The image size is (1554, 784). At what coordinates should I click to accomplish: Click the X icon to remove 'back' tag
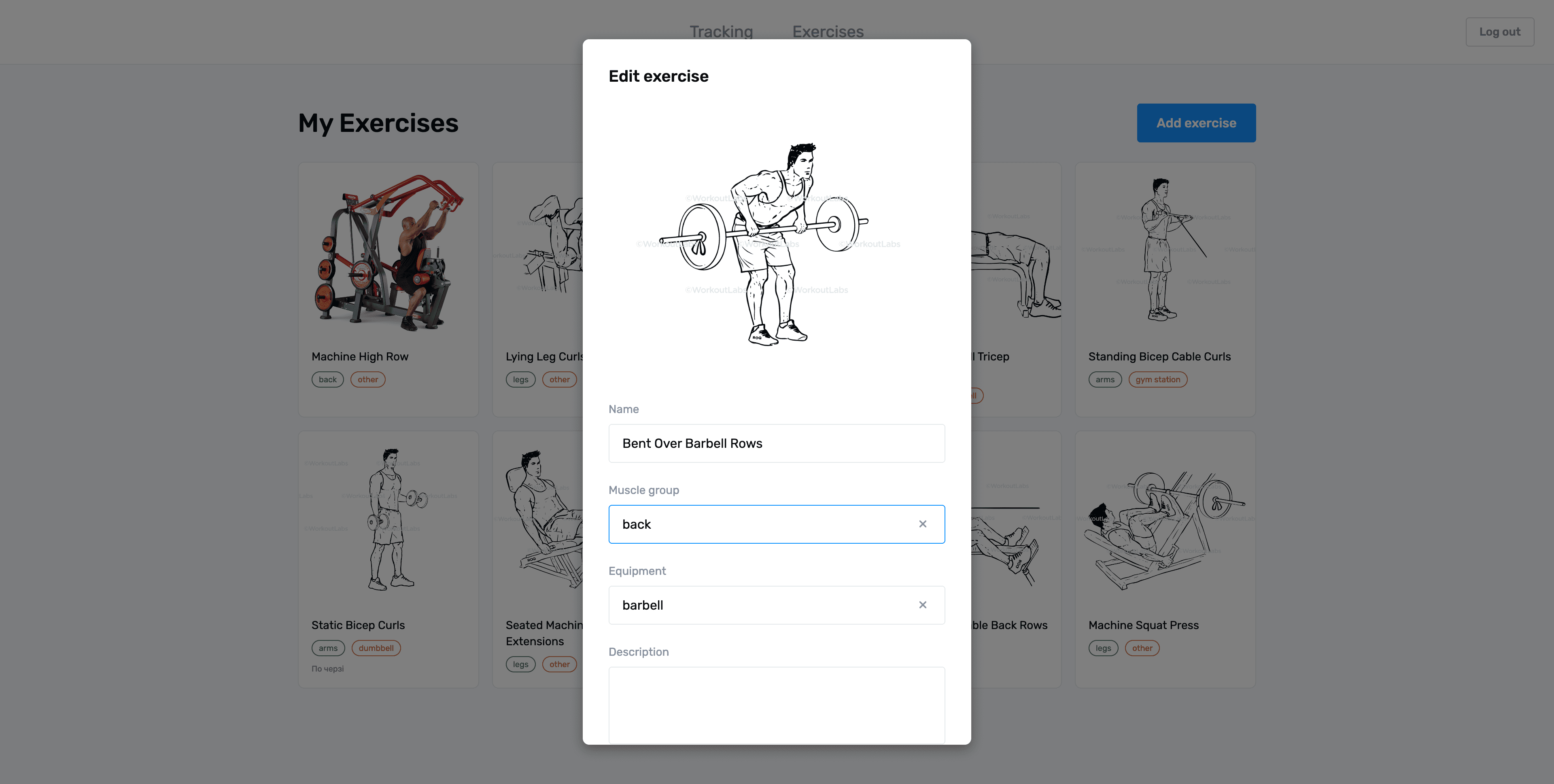click(922, 524)
